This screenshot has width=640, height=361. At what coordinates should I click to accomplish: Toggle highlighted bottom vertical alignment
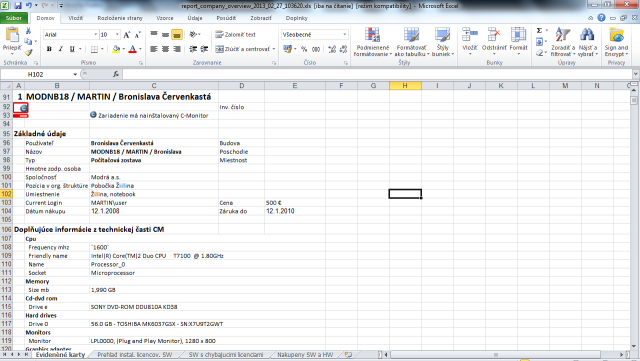pos(177,35)
